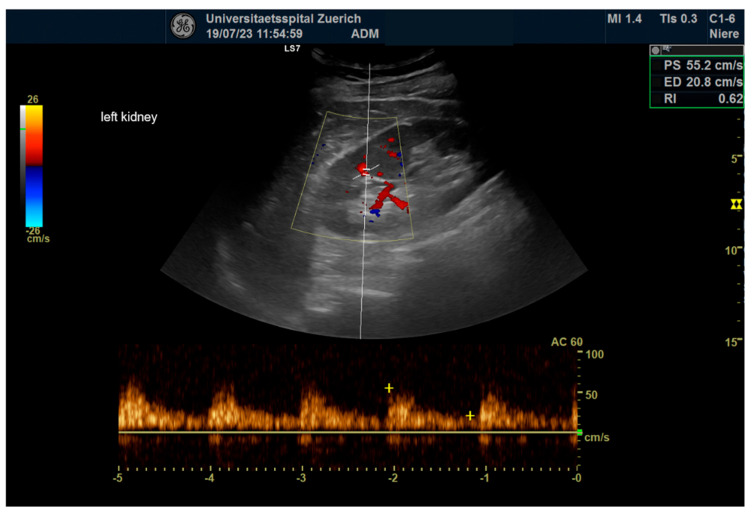Click the 'Universitaetsspital Zuerich' hospital name

[x=283, y=19]
